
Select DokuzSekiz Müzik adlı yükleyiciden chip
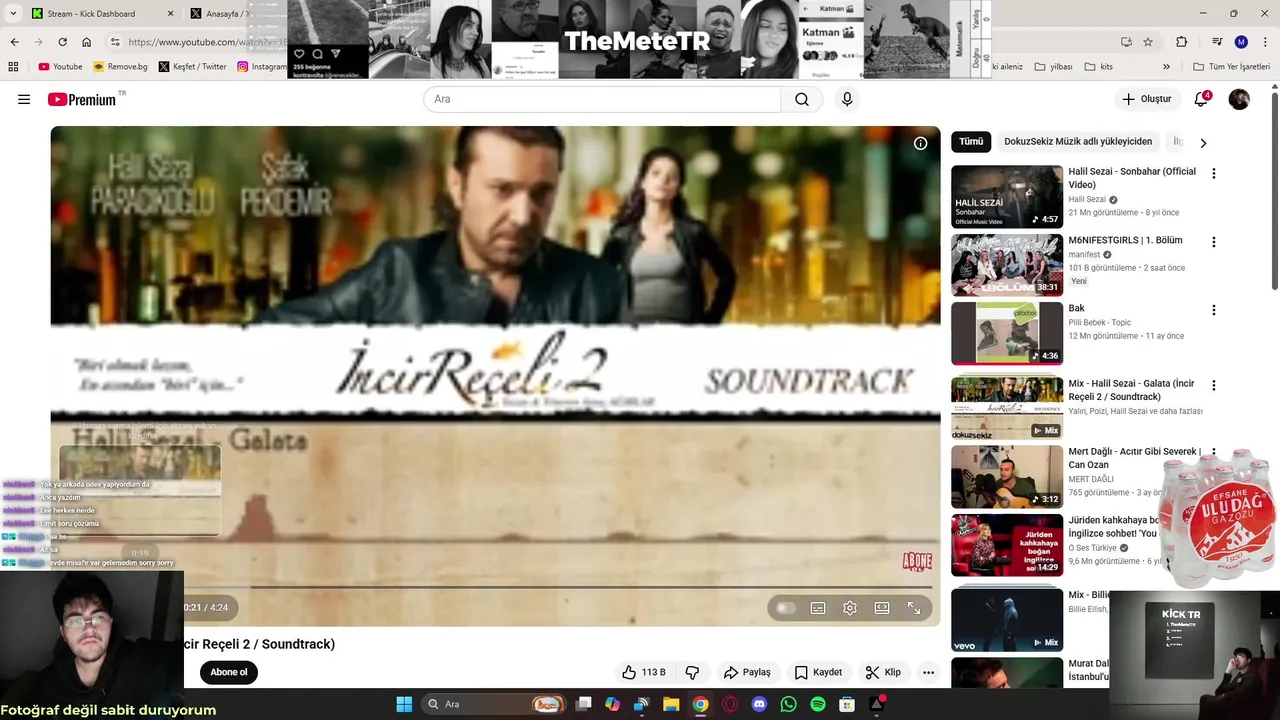(1078, 142)
